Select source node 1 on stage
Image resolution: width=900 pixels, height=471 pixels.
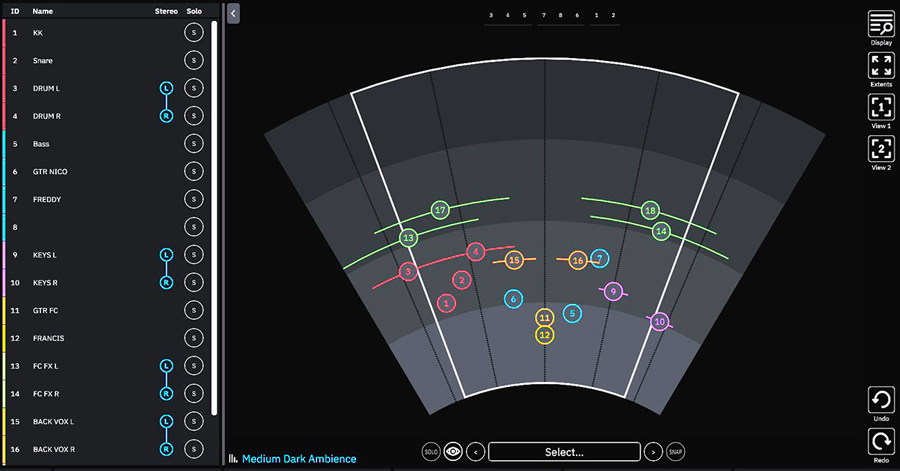(x=447, y=303)
